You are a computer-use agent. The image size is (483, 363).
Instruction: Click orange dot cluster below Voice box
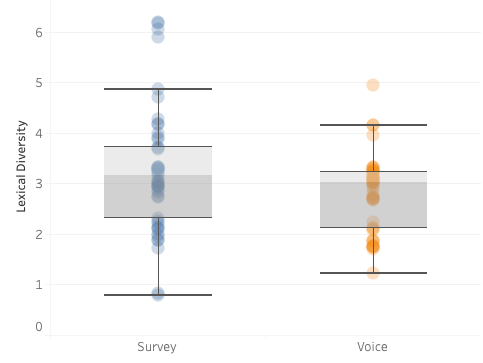373,247
